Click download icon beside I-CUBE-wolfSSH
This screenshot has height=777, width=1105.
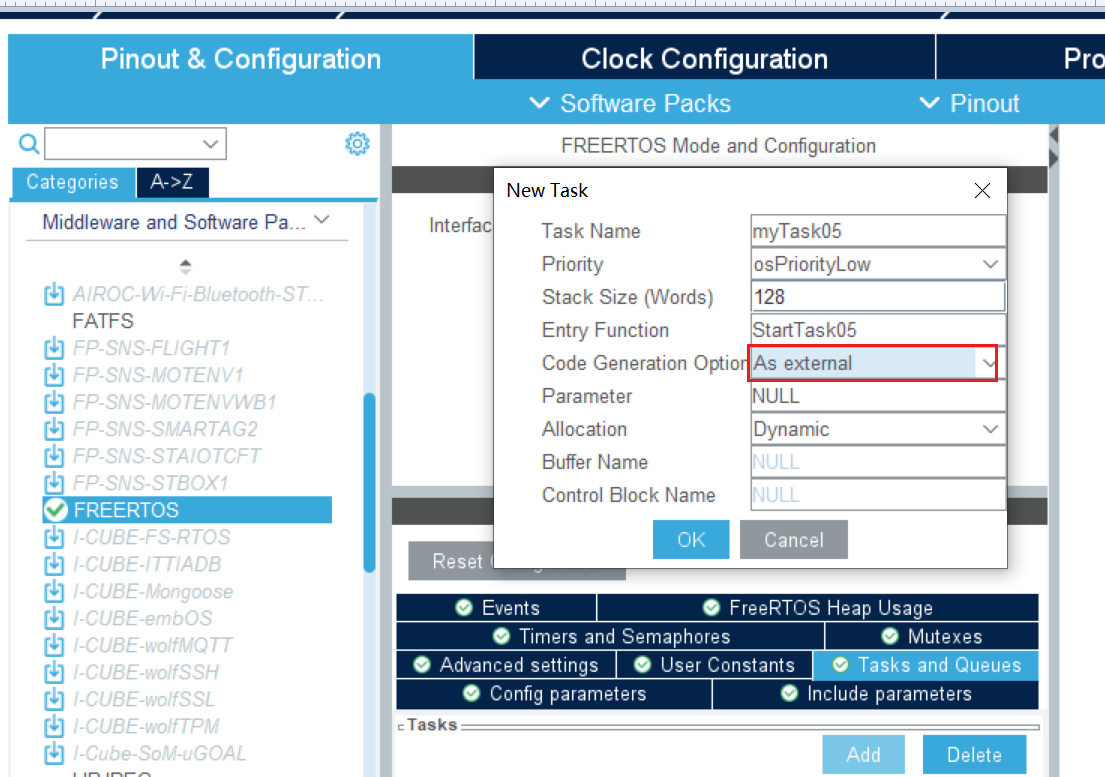(54, 672)
